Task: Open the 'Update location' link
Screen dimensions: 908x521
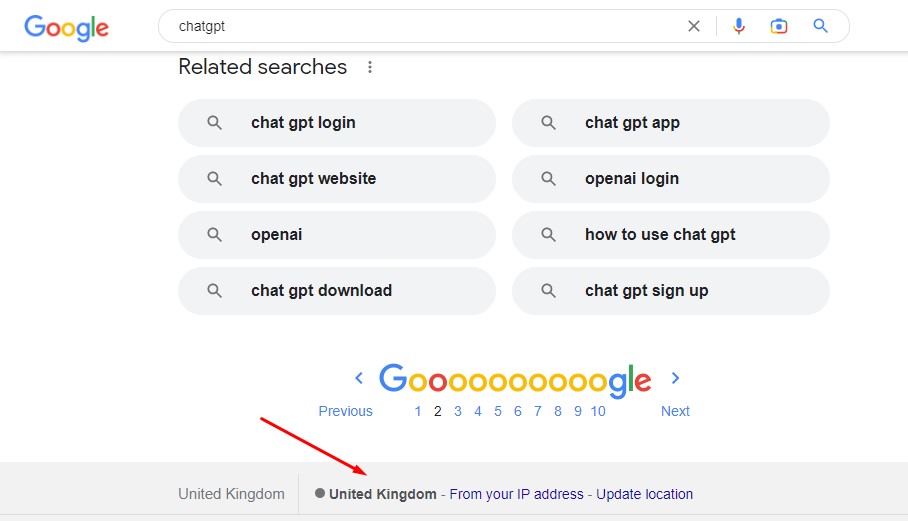Action: pyautogui.click(x=645, y=494)
